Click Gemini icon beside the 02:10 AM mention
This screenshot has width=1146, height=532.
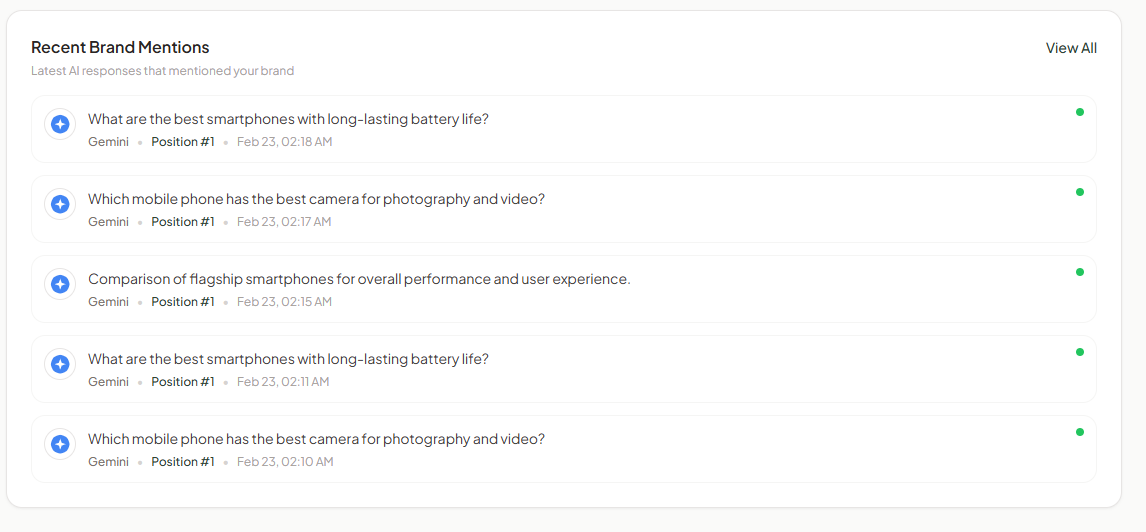point(60,444)
